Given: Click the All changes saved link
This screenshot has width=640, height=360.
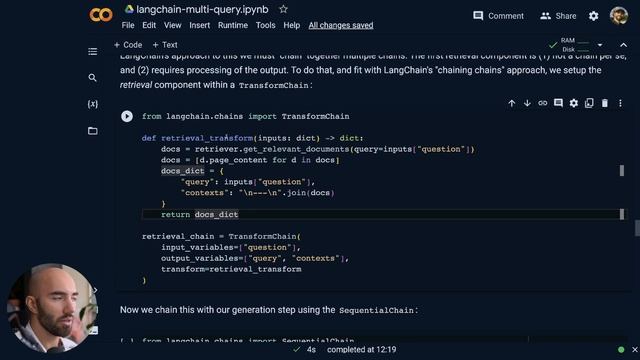Looking at the screenshot, I should 341,25.
